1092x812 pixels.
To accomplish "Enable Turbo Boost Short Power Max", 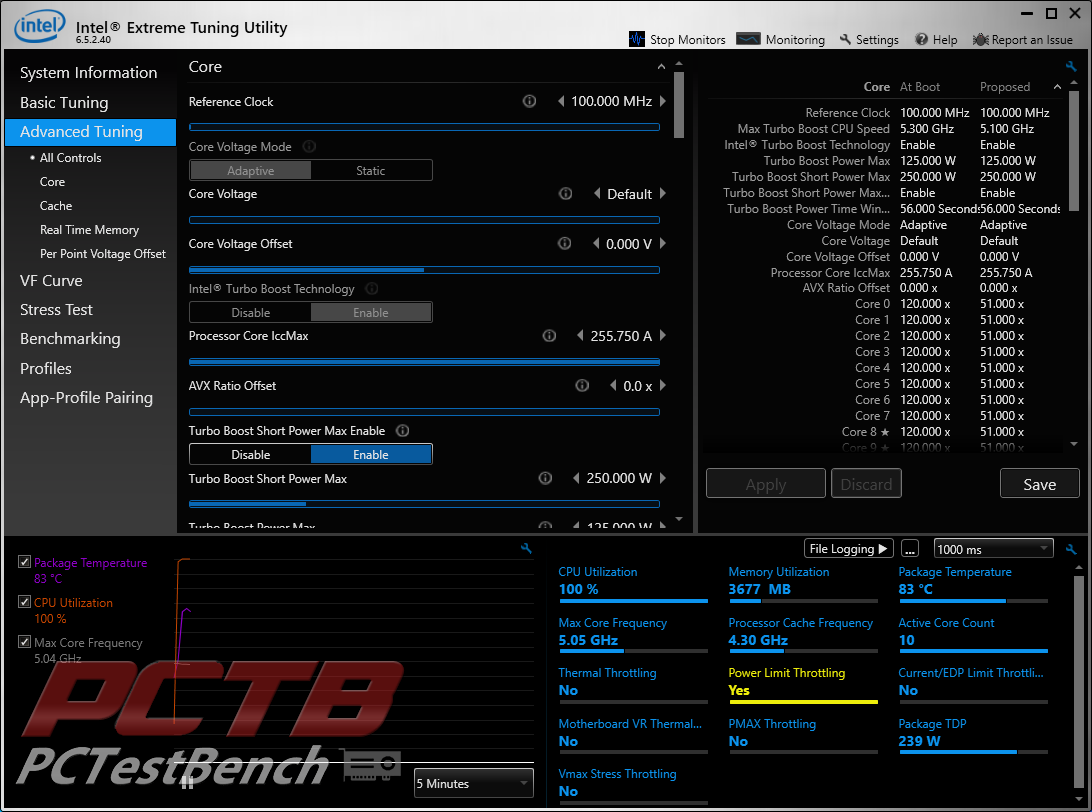I will pos(371,455).
